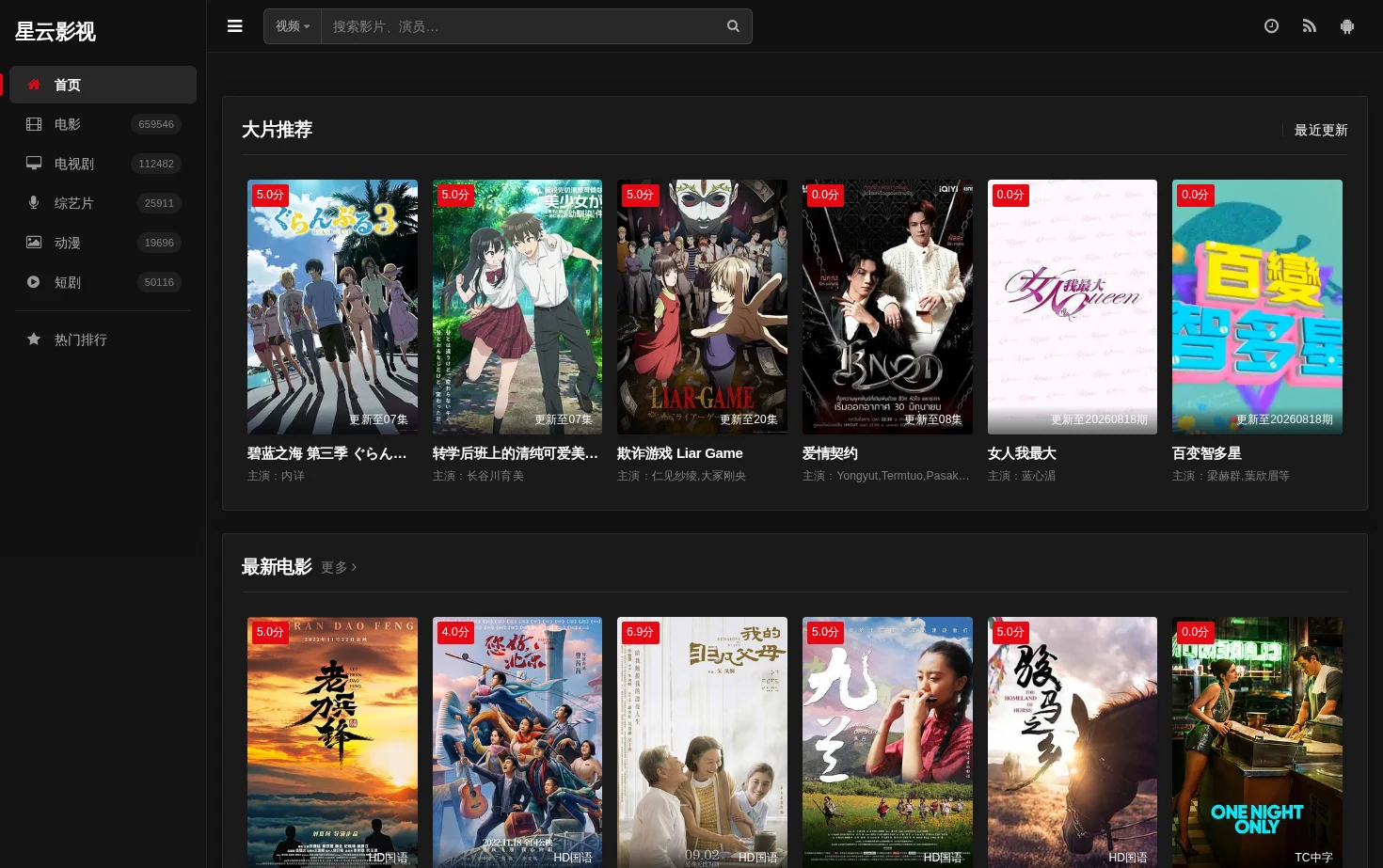Image resolution: width=1383 pixels, height=868 pixels.
Task: Open the 转学后班上的清纯可爱美… title link
Action: coord(516,453)
